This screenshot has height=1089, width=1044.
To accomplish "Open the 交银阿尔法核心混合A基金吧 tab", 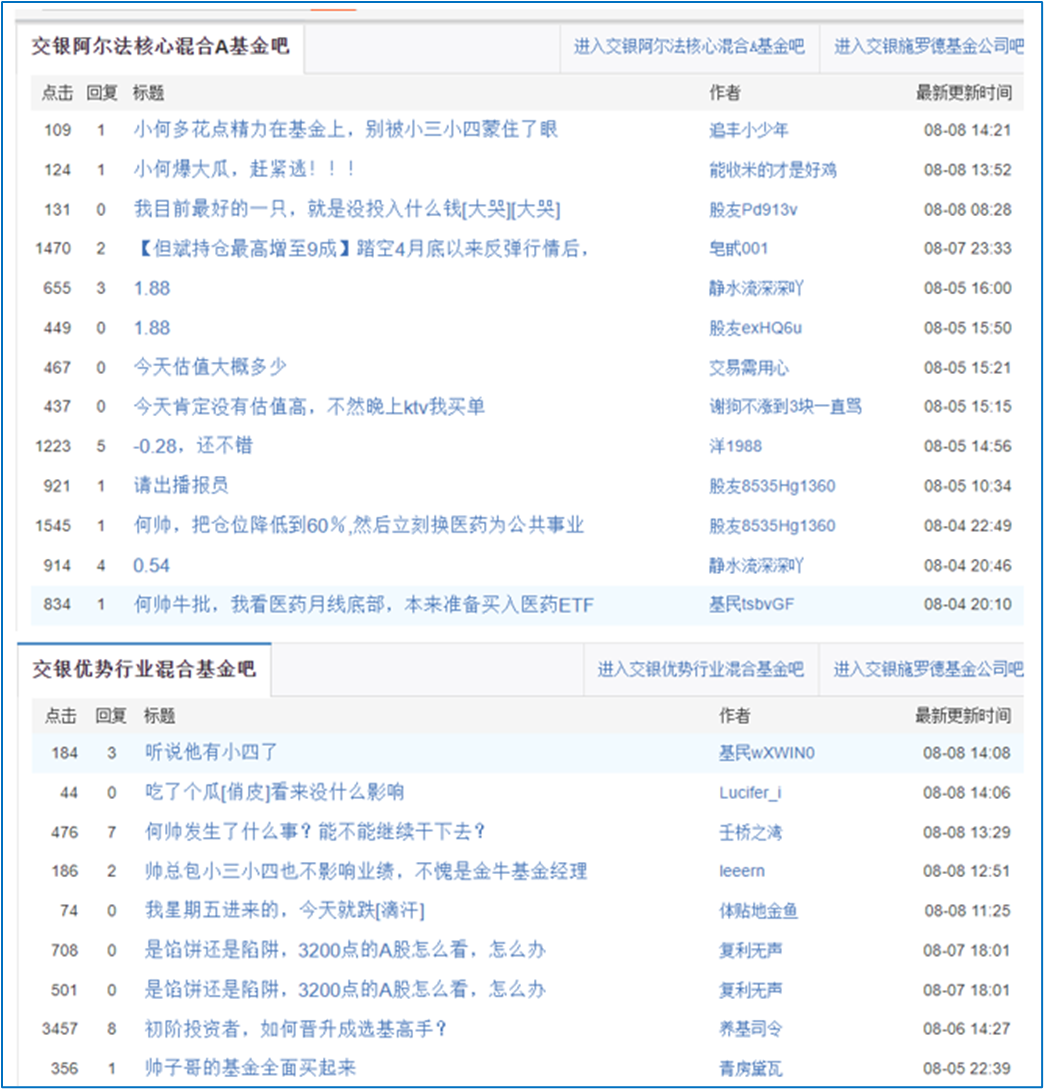I will (160, 47).
